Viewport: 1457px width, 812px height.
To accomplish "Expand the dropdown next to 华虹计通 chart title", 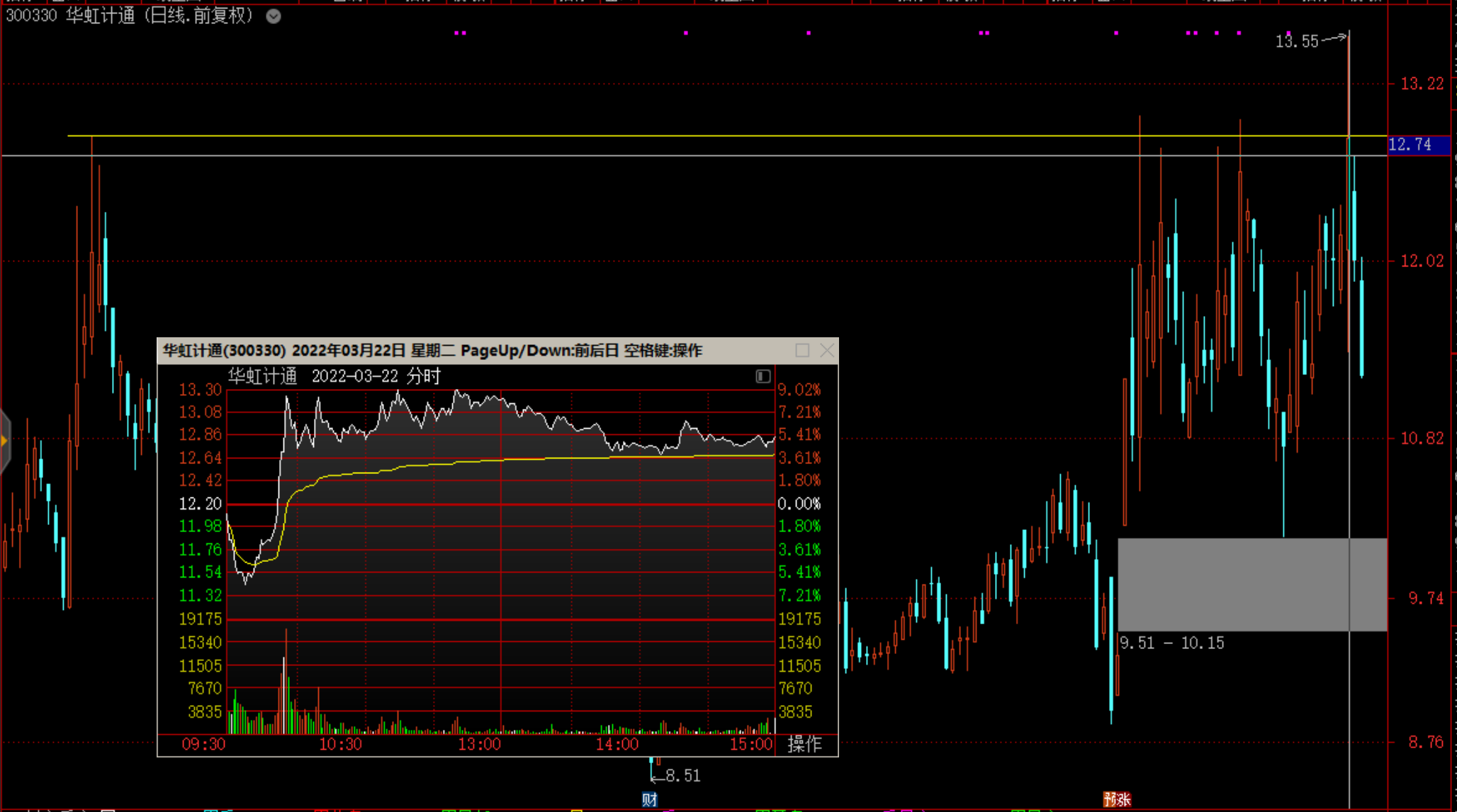I will (x=274, y=16).
